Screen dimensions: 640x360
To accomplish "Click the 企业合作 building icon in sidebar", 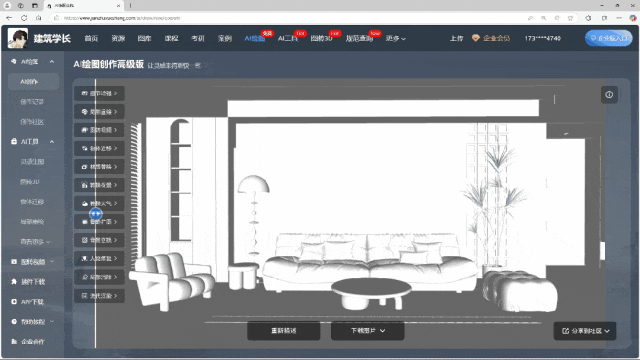I will (14, 342).
